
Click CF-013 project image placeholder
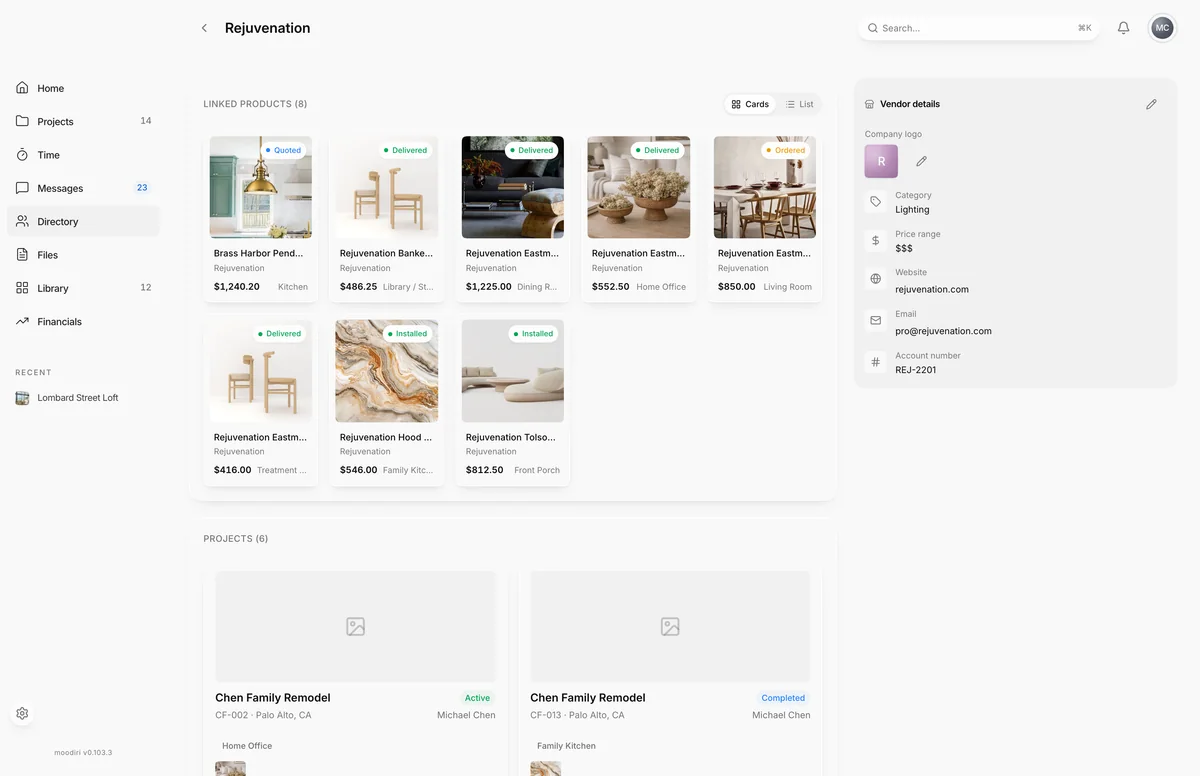pyautogui.click(x=670, y=627)
